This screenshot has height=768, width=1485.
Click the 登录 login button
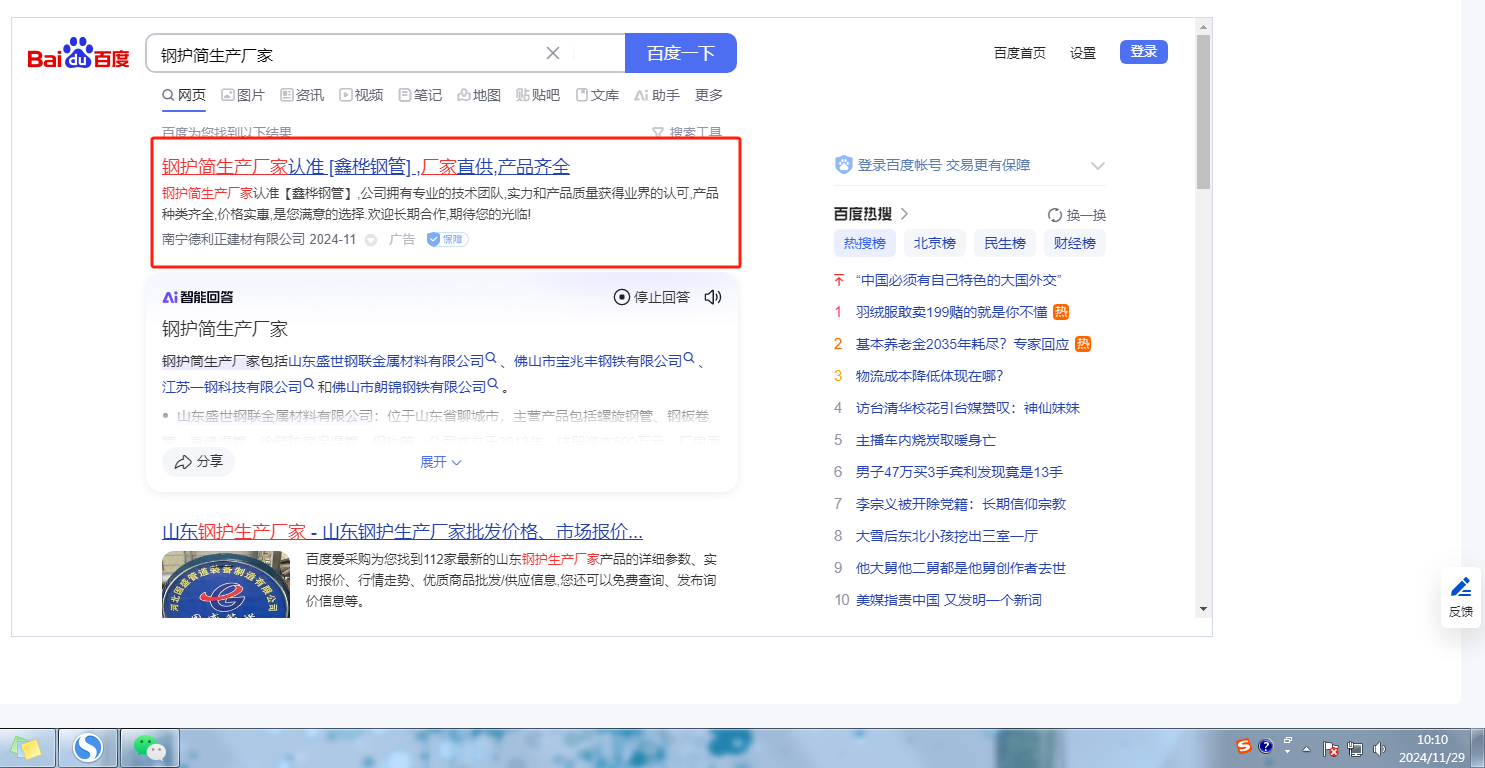point(1143,52)
